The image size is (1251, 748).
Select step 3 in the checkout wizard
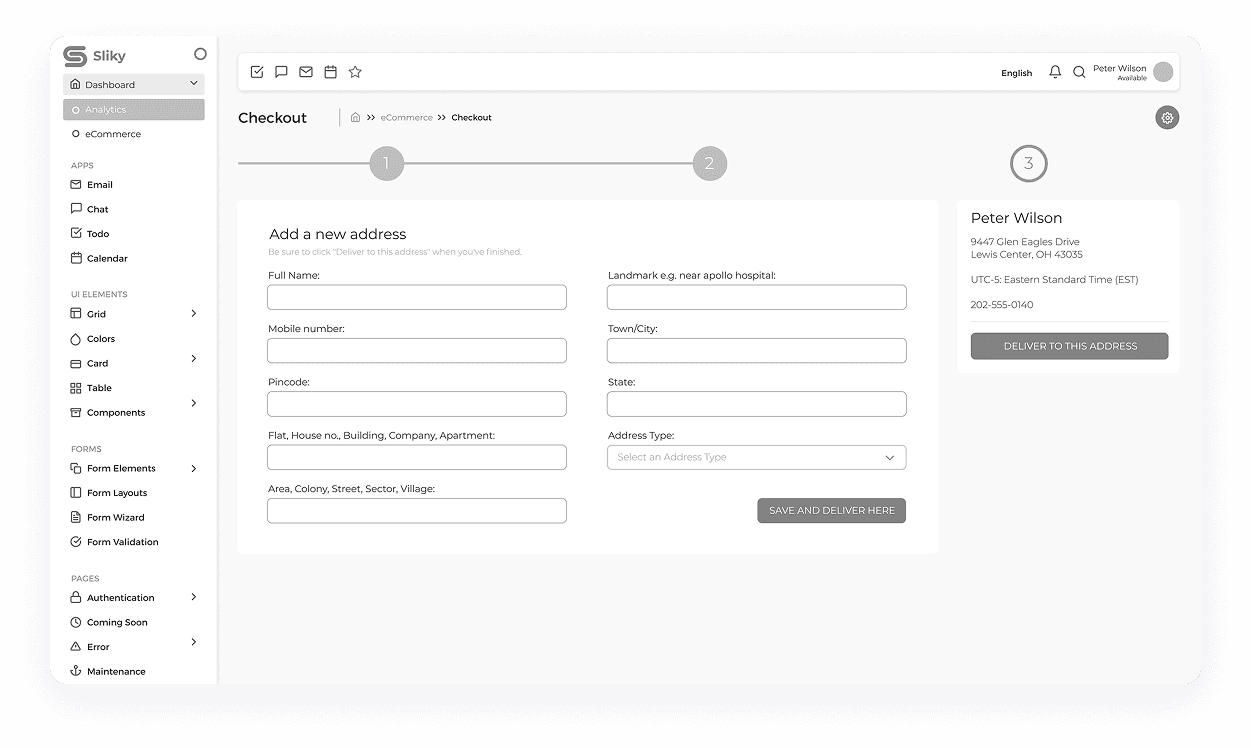[x=1028, y=163]
